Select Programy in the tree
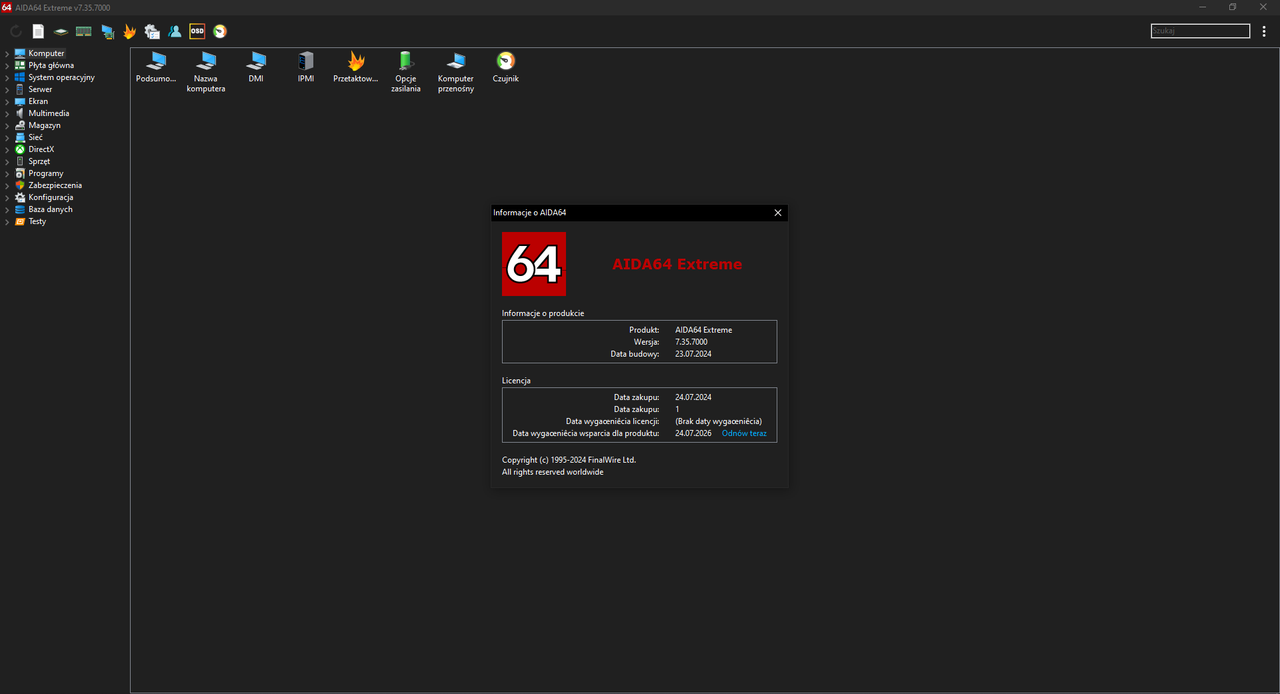 click(46, 173)
